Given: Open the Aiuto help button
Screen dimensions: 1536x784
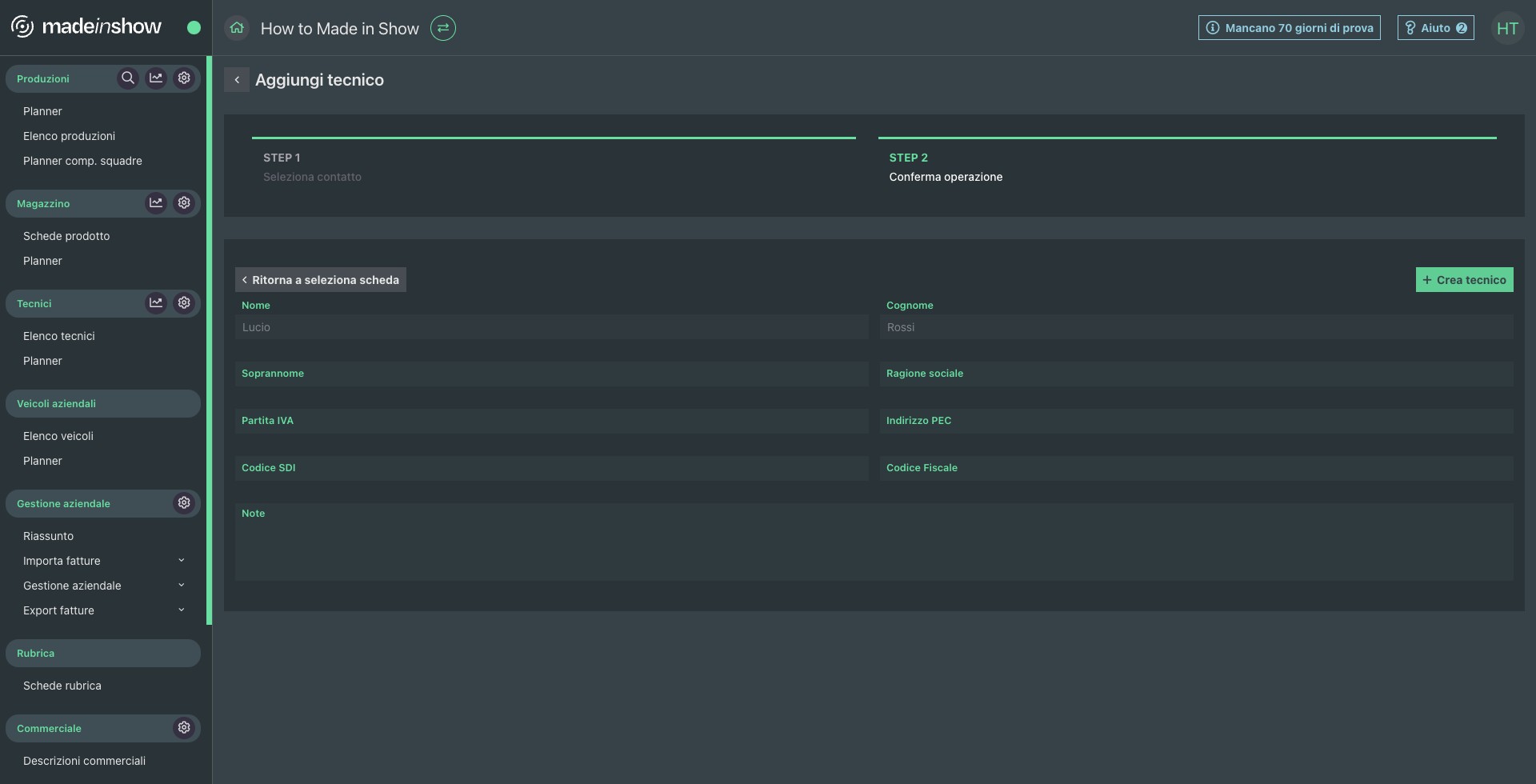Looking at the screenshot, I should (1435, 28).
